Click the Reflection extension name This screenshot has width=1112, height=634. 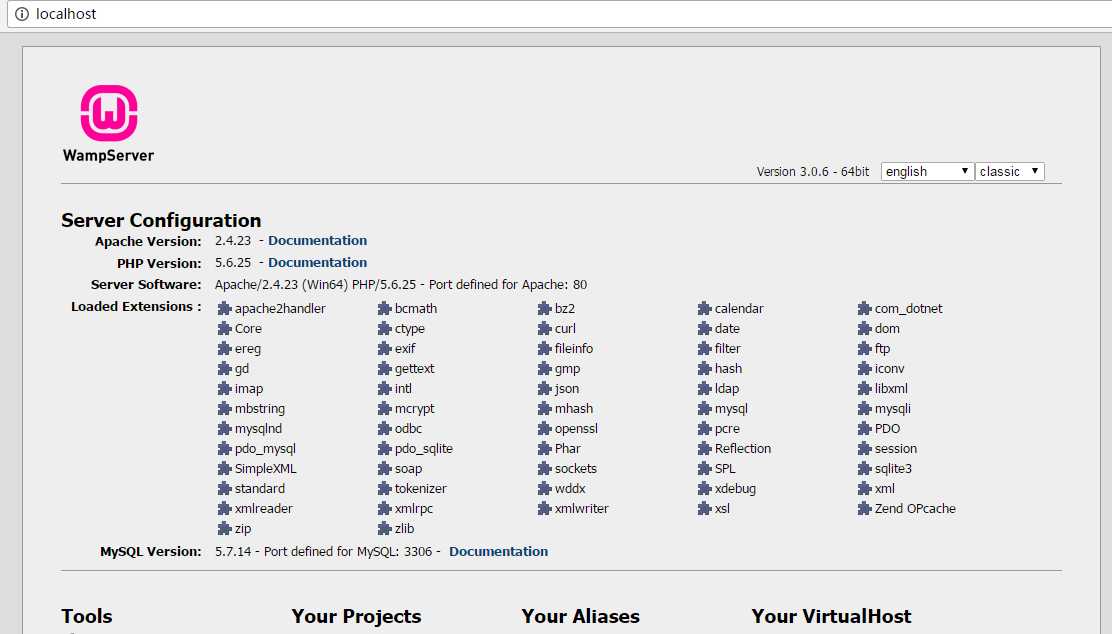[x=743, y=449]
